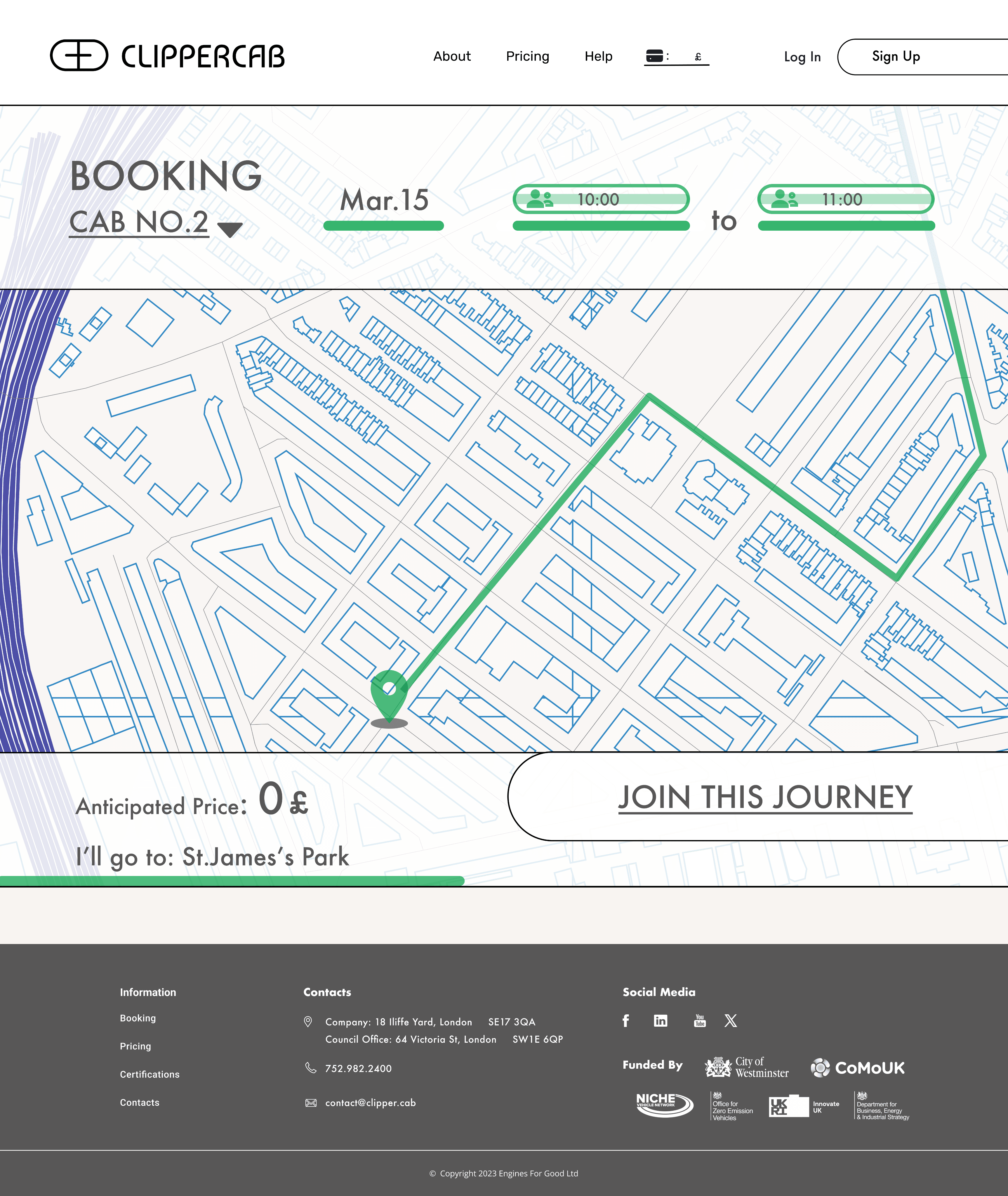Open Booking link in the footer

138,1018
